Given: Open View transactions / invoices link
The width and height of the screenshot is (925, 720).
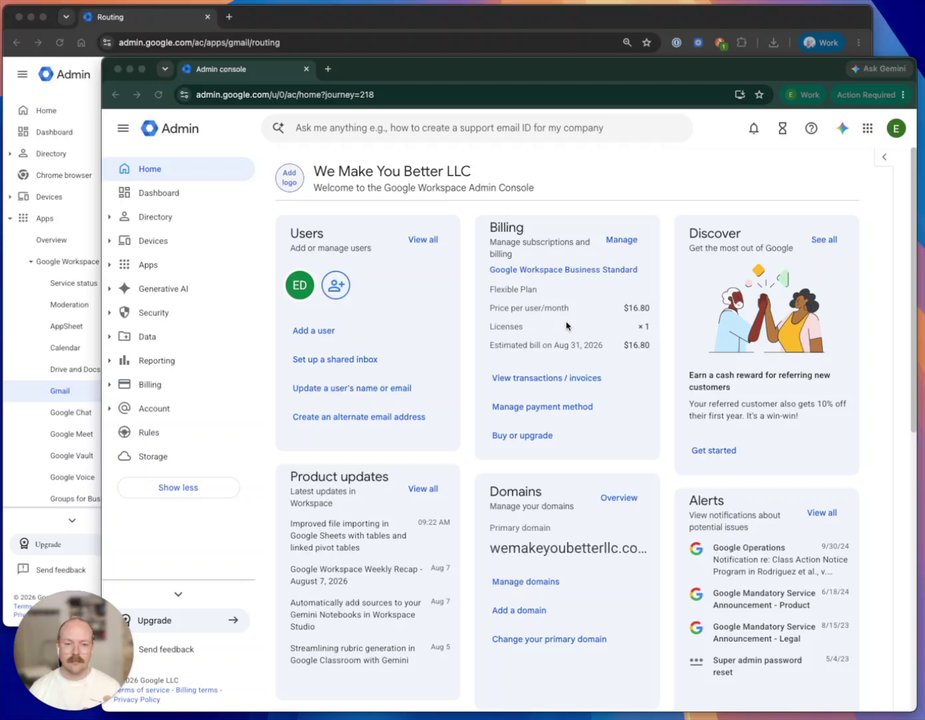Looking at the screenshot, I should coord(546,378).
